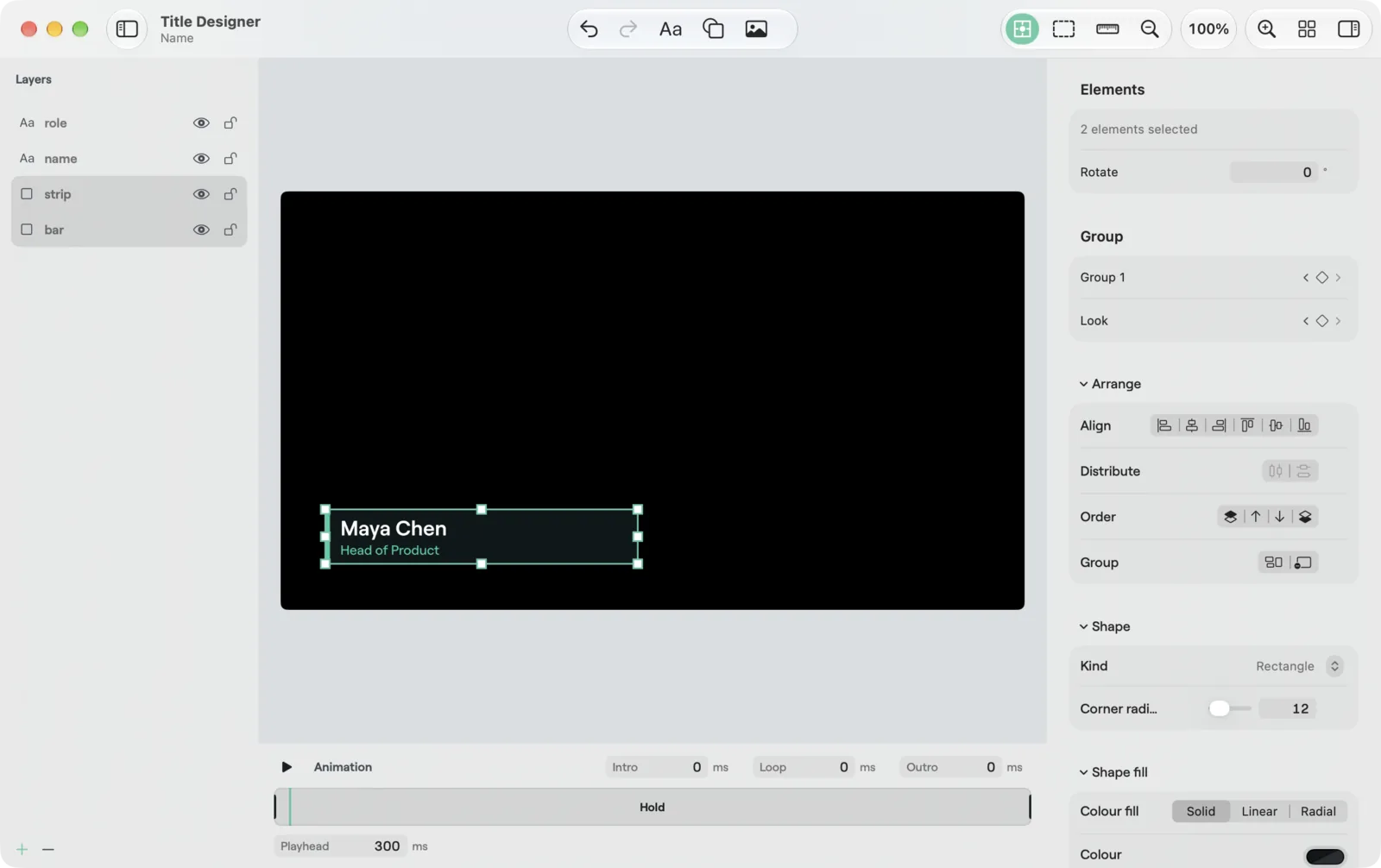Select the strip shape layer
1381x868 pixels.
[x=129, y=194]
